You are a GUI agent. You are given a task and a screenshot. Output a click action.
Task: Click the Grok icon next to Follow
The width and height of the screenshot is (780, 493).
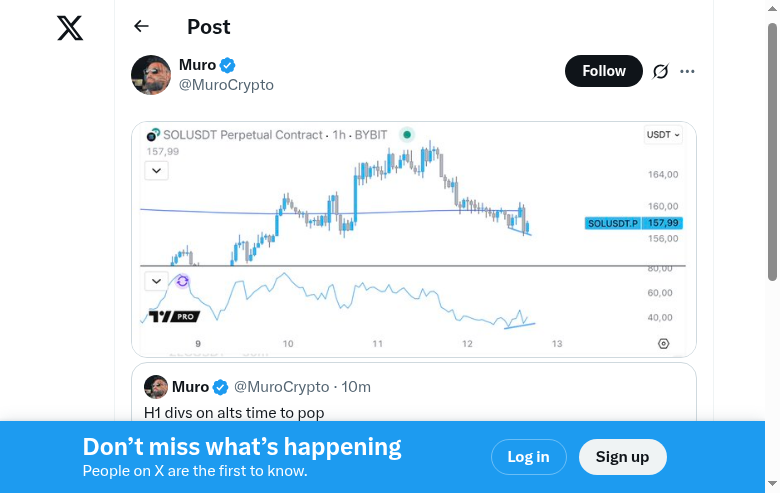[660, 71]
